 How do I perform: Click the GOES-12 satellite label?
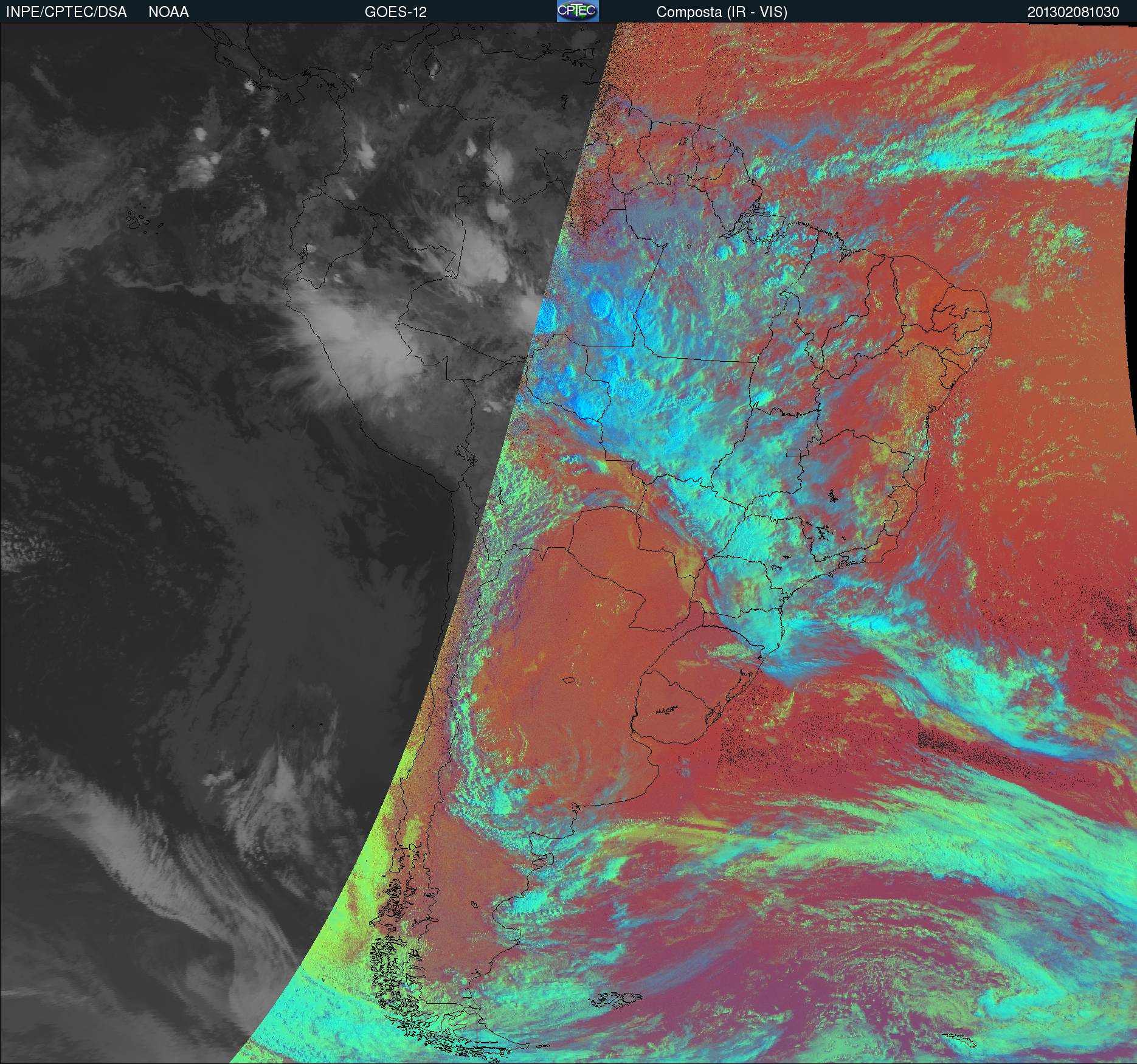(395, 12)
